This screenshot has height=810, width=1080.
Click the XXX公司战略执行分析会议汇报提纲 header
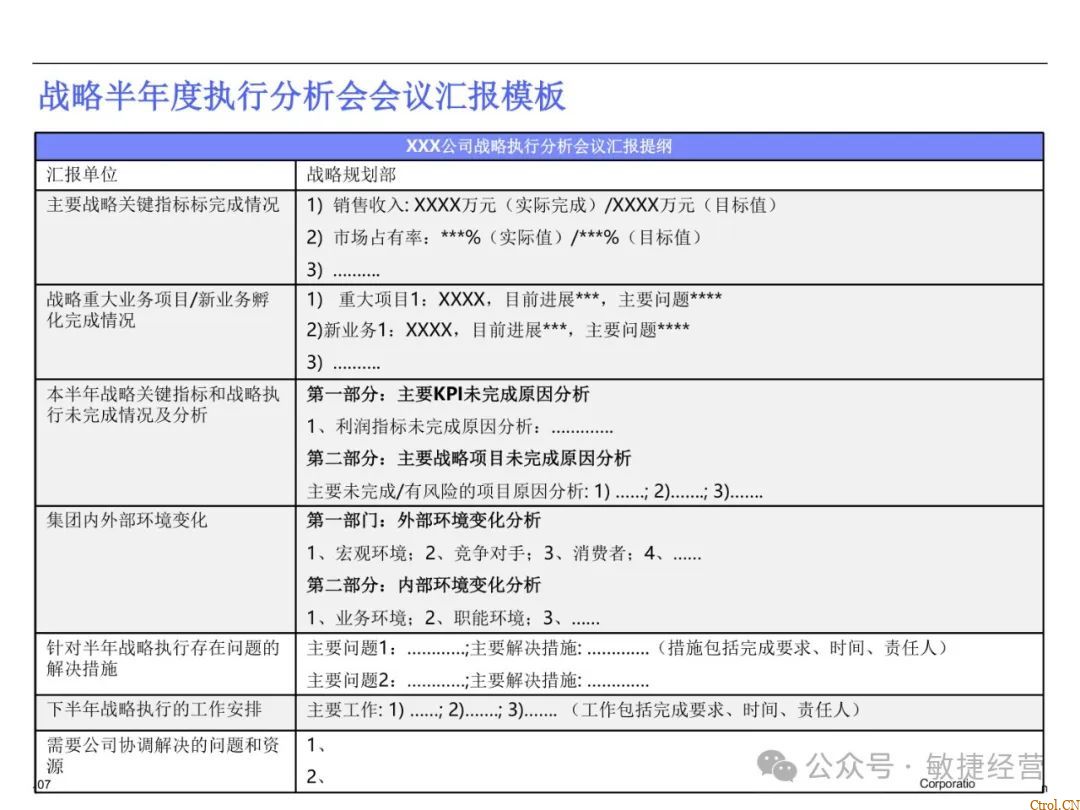click(540, 146)
